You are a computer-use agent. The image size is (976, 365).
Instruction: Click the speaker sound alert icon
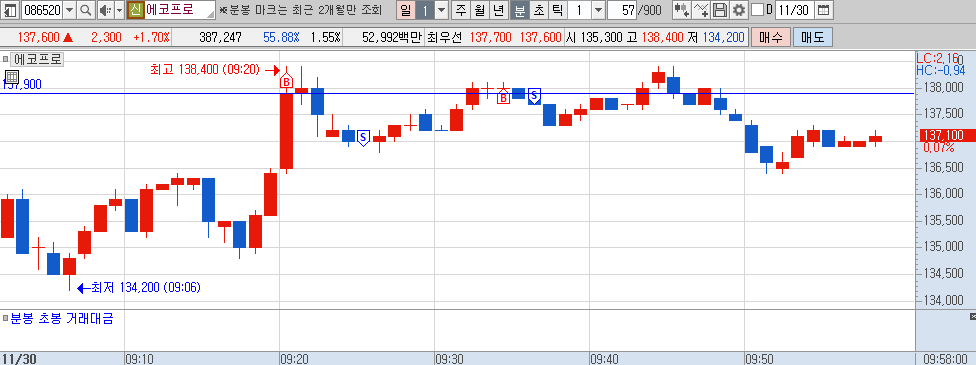click(x=105, y=10)
